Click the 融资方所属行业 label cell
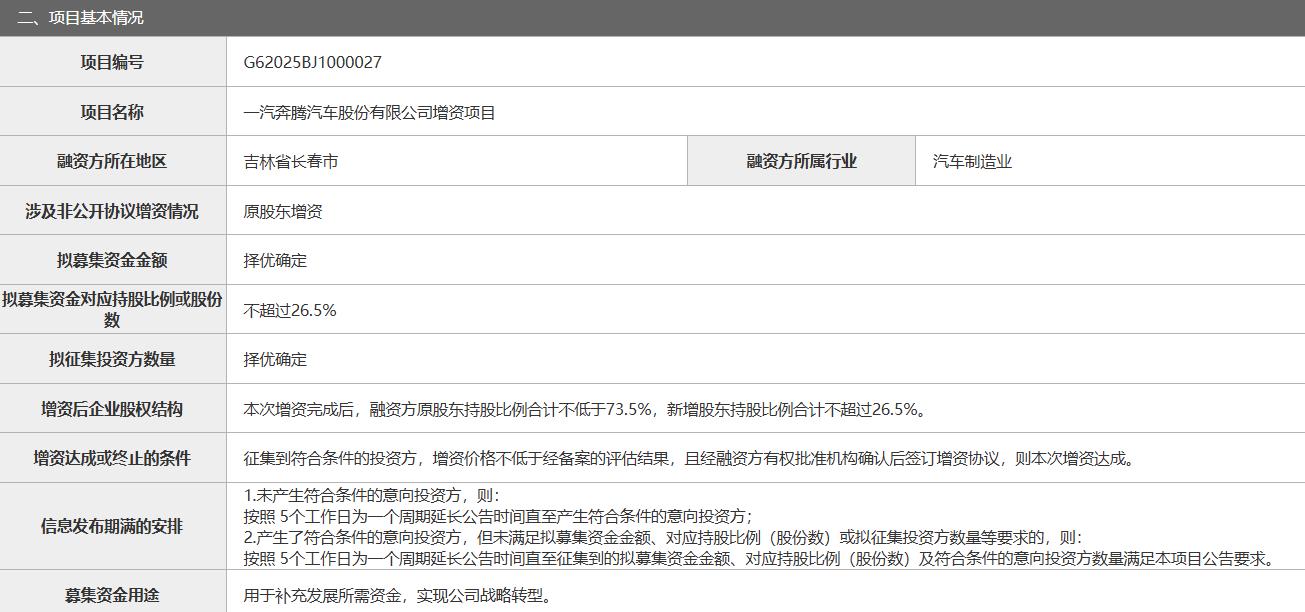 pos(801,161)
